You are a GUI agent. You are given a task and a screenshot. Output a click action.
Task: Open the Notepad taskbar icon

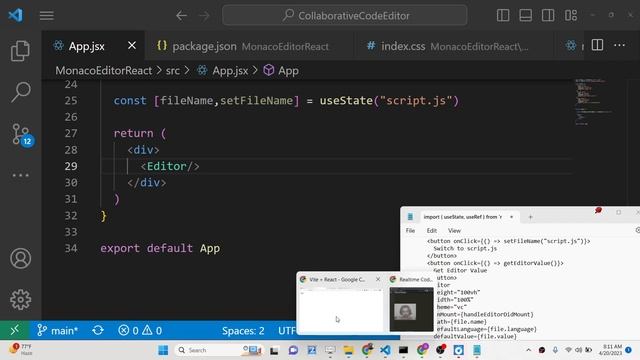point(477,350)
